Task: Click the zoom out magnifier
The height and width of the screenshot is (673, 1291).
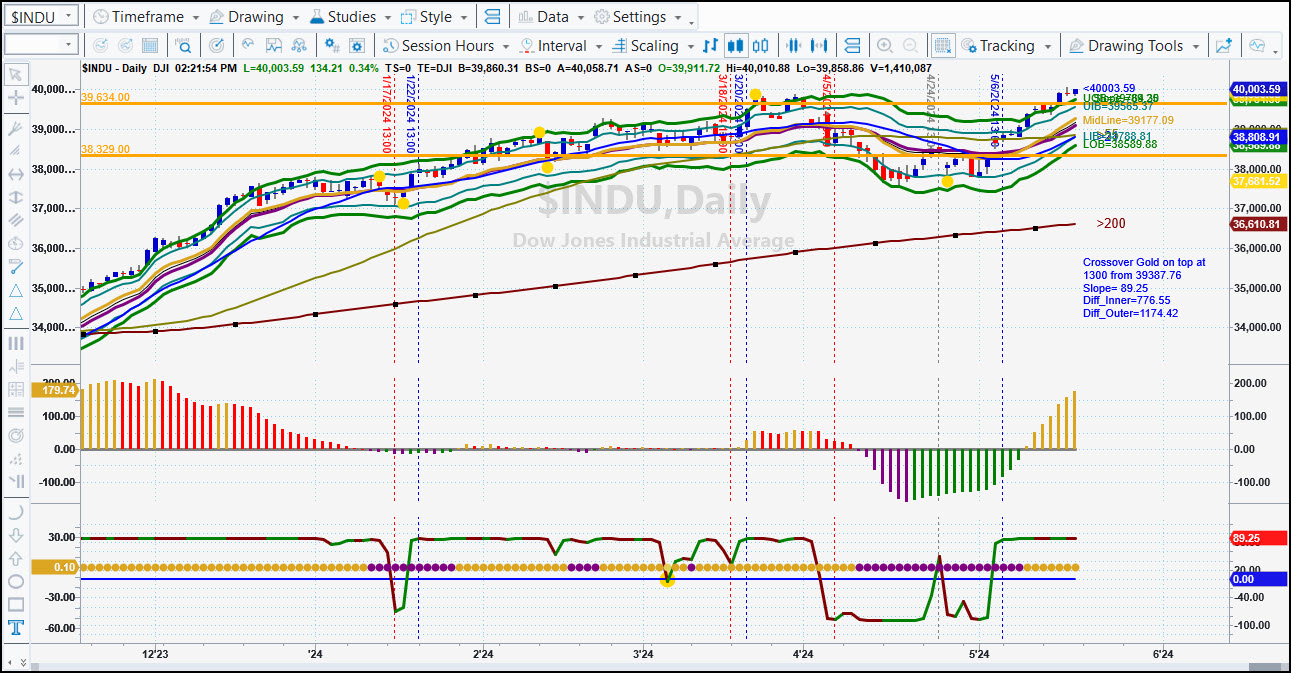Action: click(x=910, y=46)
